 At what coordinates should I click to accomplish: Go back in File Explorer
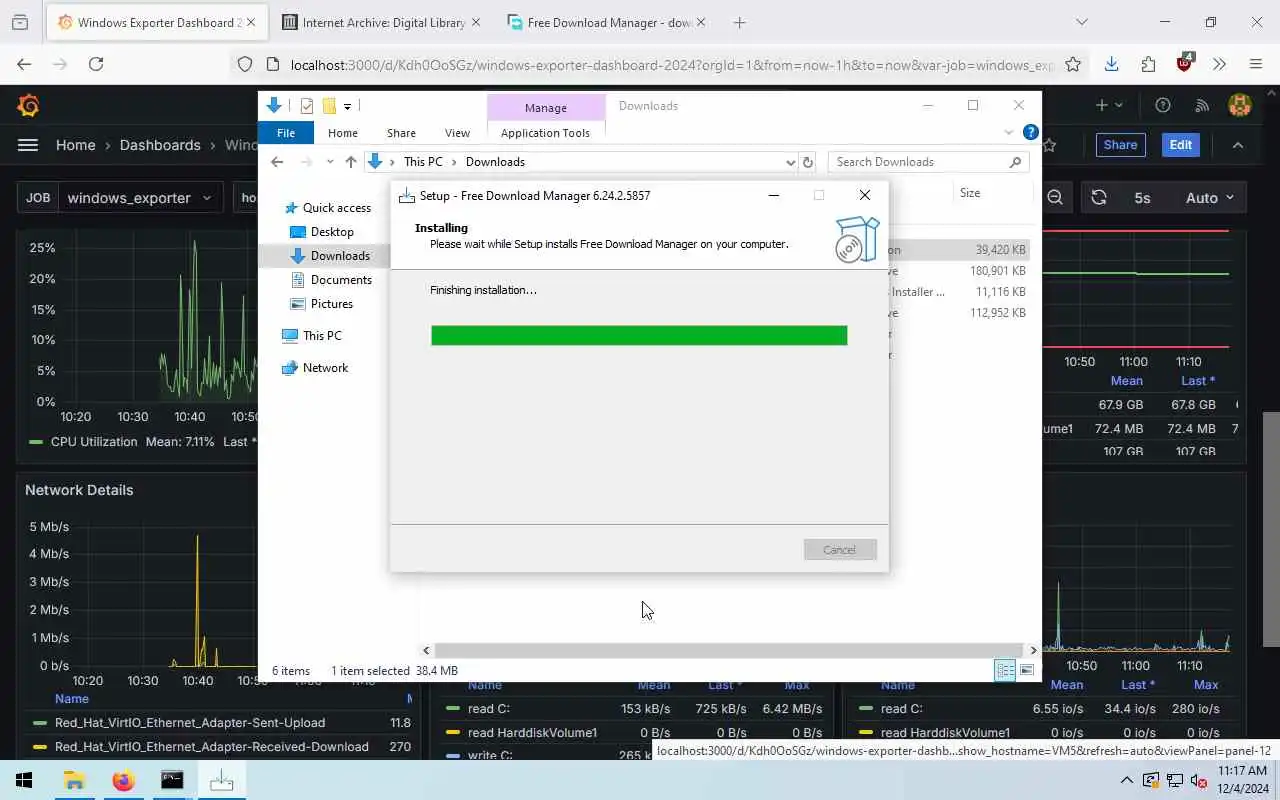[x=277, y=162]
